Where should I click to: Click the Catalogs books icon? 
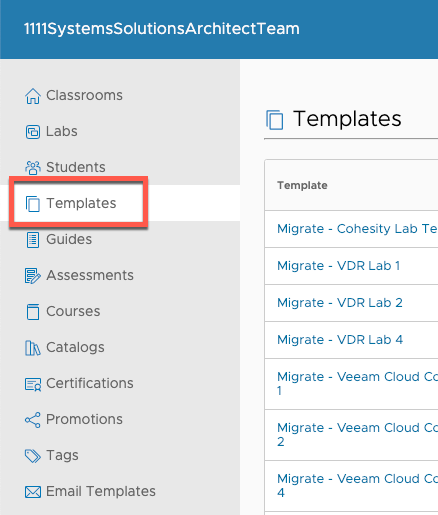click(33, 348)
